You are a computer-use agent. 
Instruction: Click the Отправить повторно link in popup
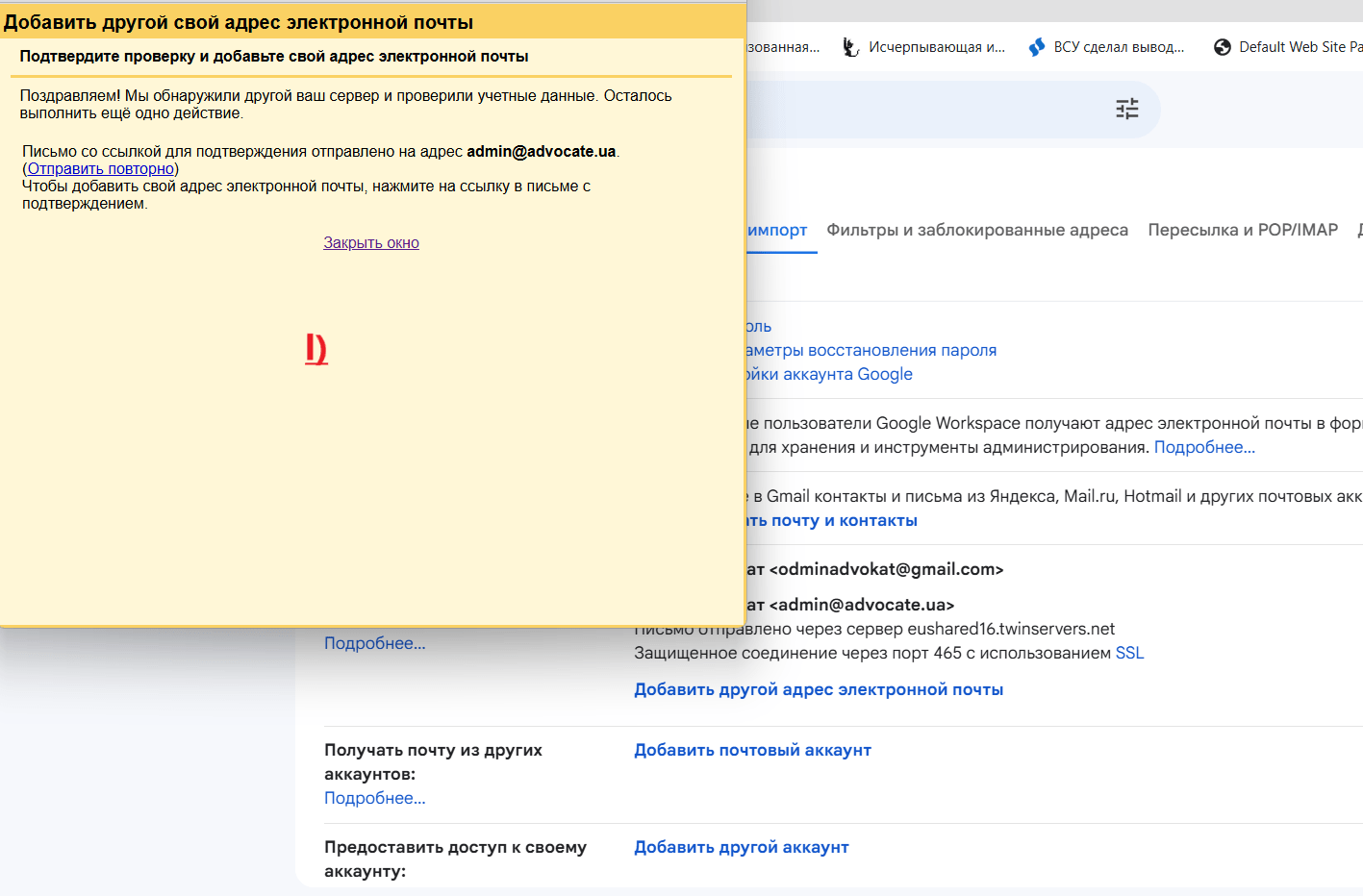coord(101,169)
